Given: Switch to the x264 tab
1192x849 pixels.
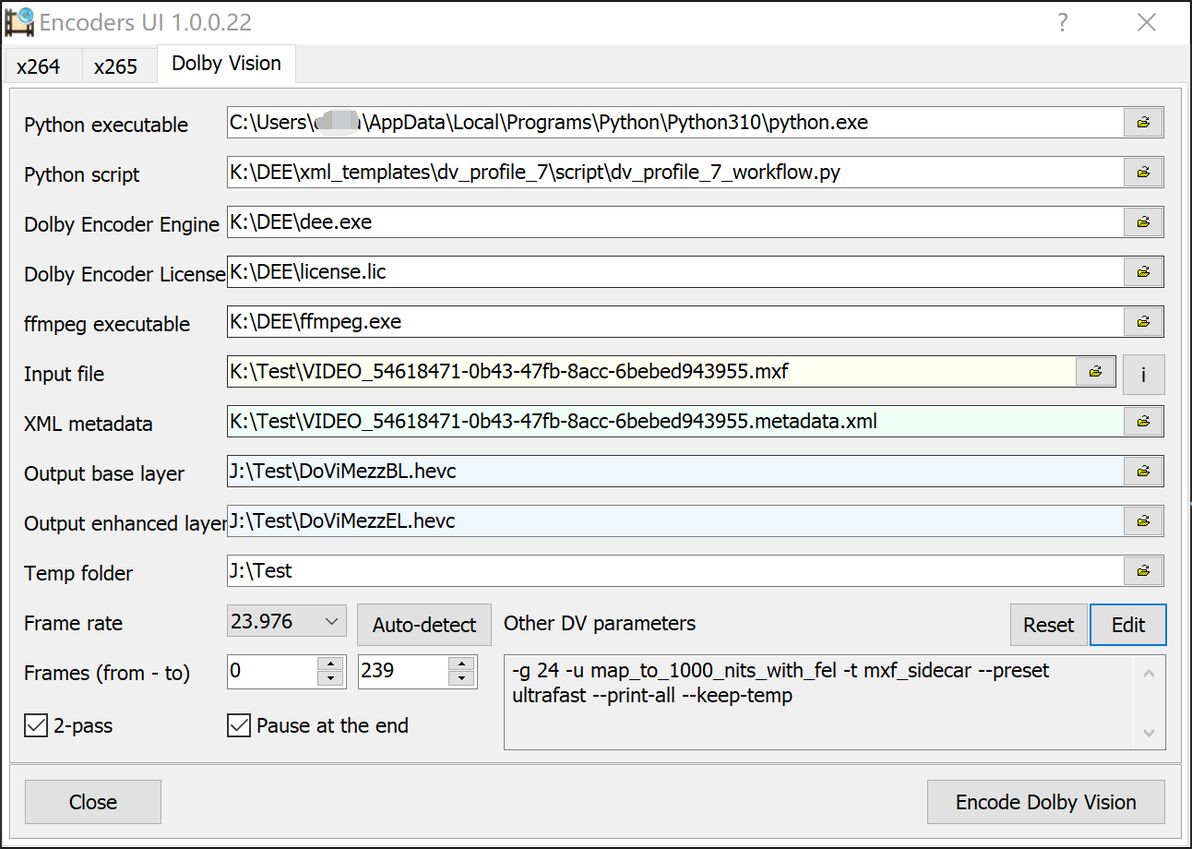Looking at the screenshot, I should [39, 66].
